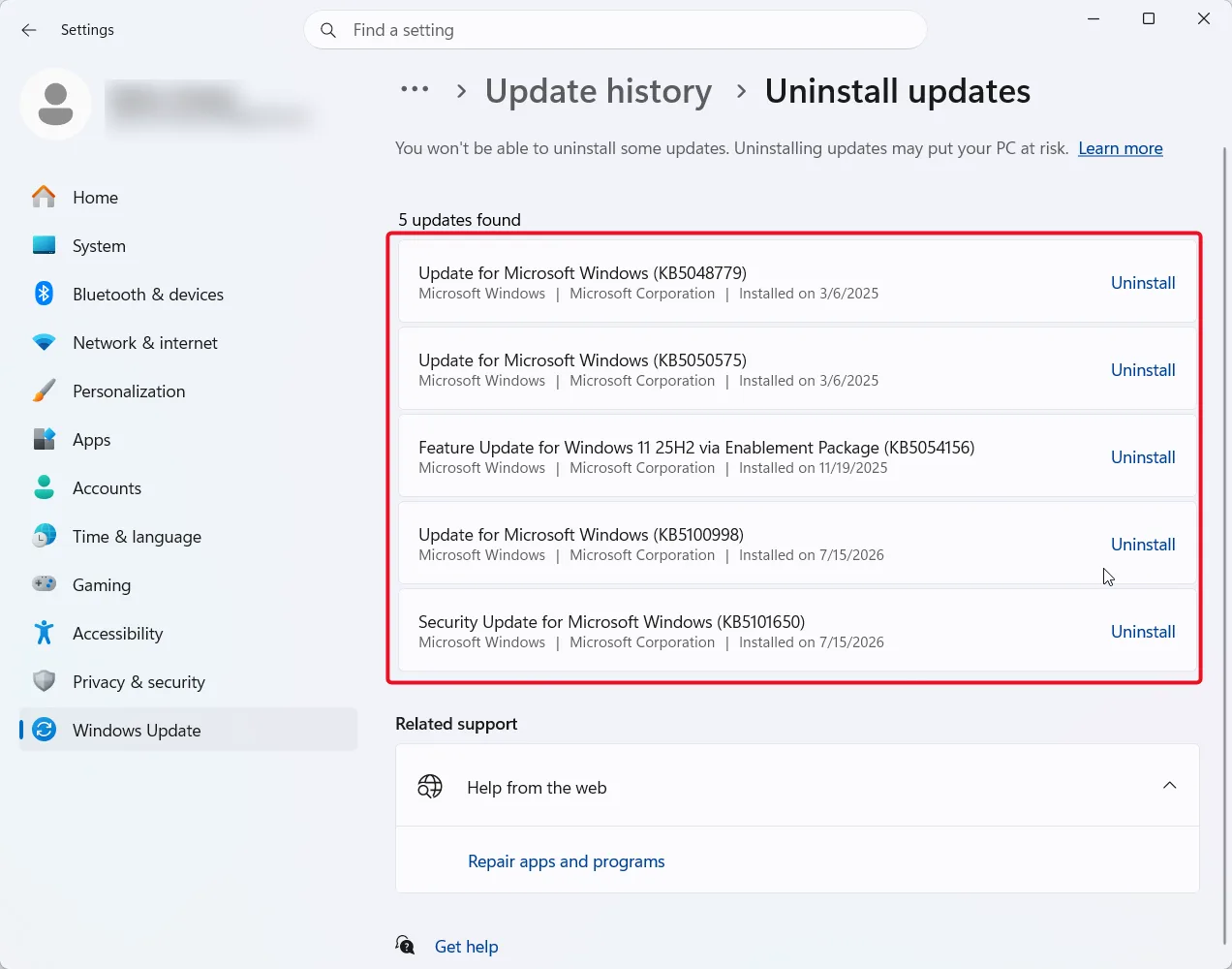
Task: Go back to Update history breadcrumb
Action: (599, 91)
